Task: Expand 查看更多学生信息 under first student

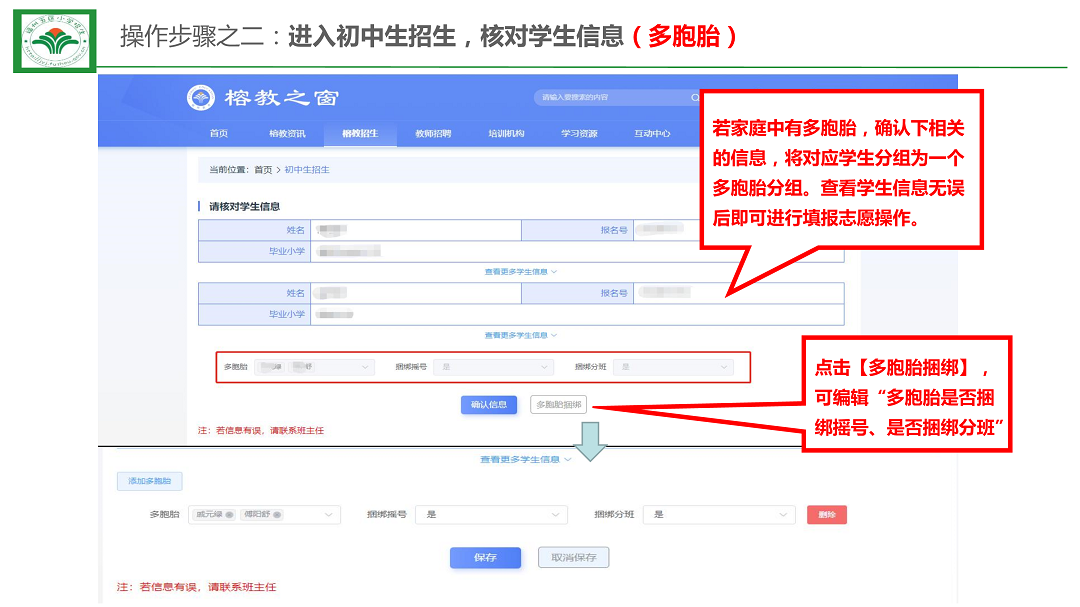Action: coord(520,271)
